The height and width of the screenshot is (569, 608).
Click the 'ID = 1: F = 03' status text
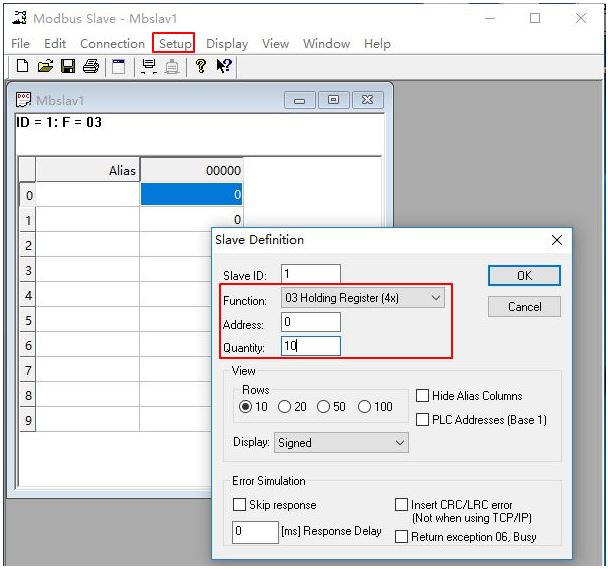59,122
